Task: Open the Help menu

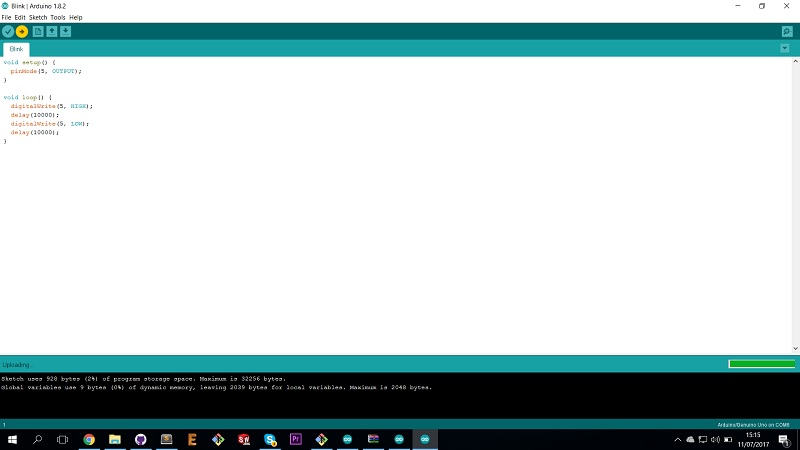Action: point(76,17)
